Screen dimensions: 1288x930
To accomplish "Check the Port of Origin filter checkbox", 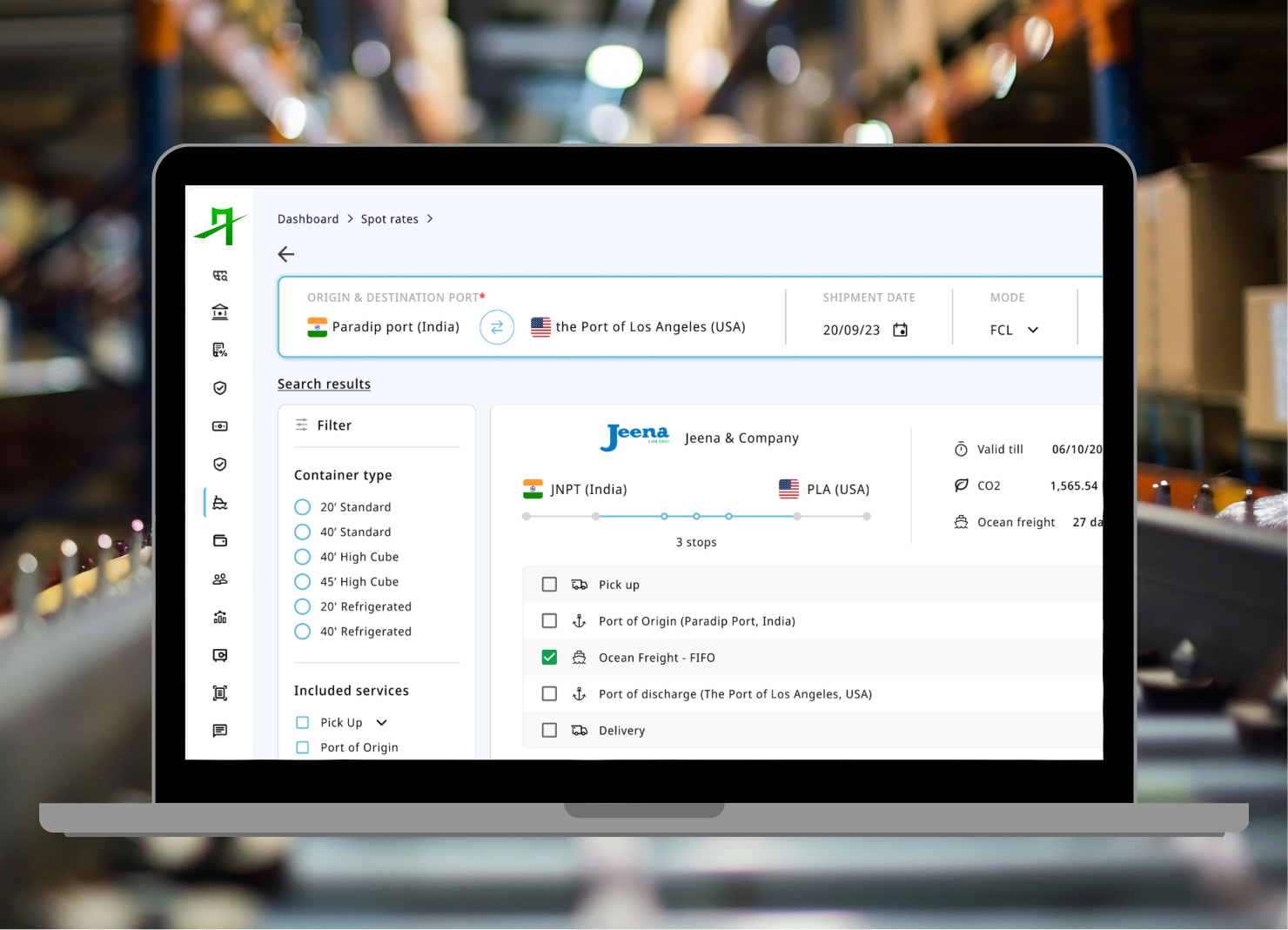I will click(x=303, y=747).
